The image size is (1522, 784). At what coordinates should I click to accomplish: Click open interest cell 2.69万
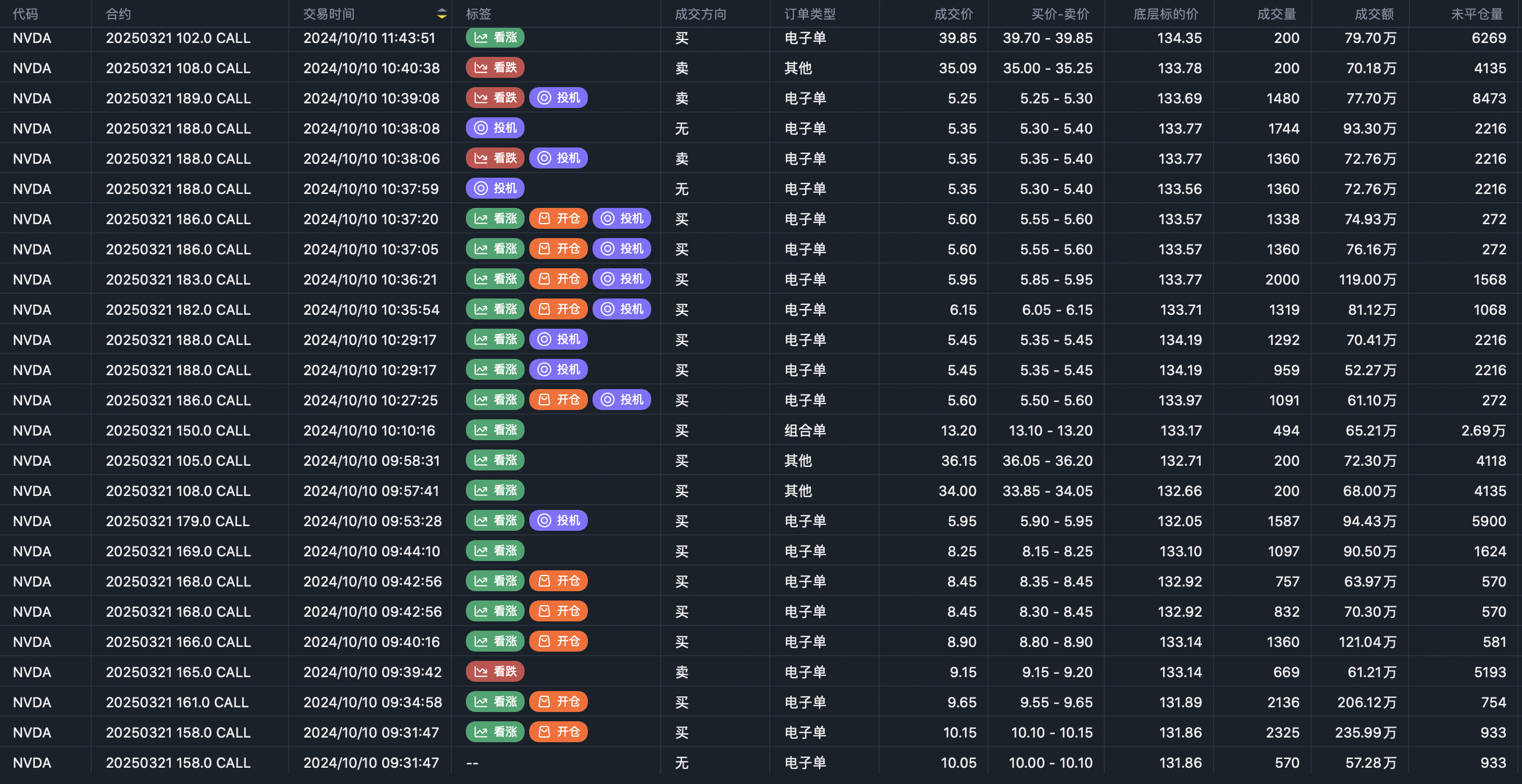click(x=1484, y=430)
